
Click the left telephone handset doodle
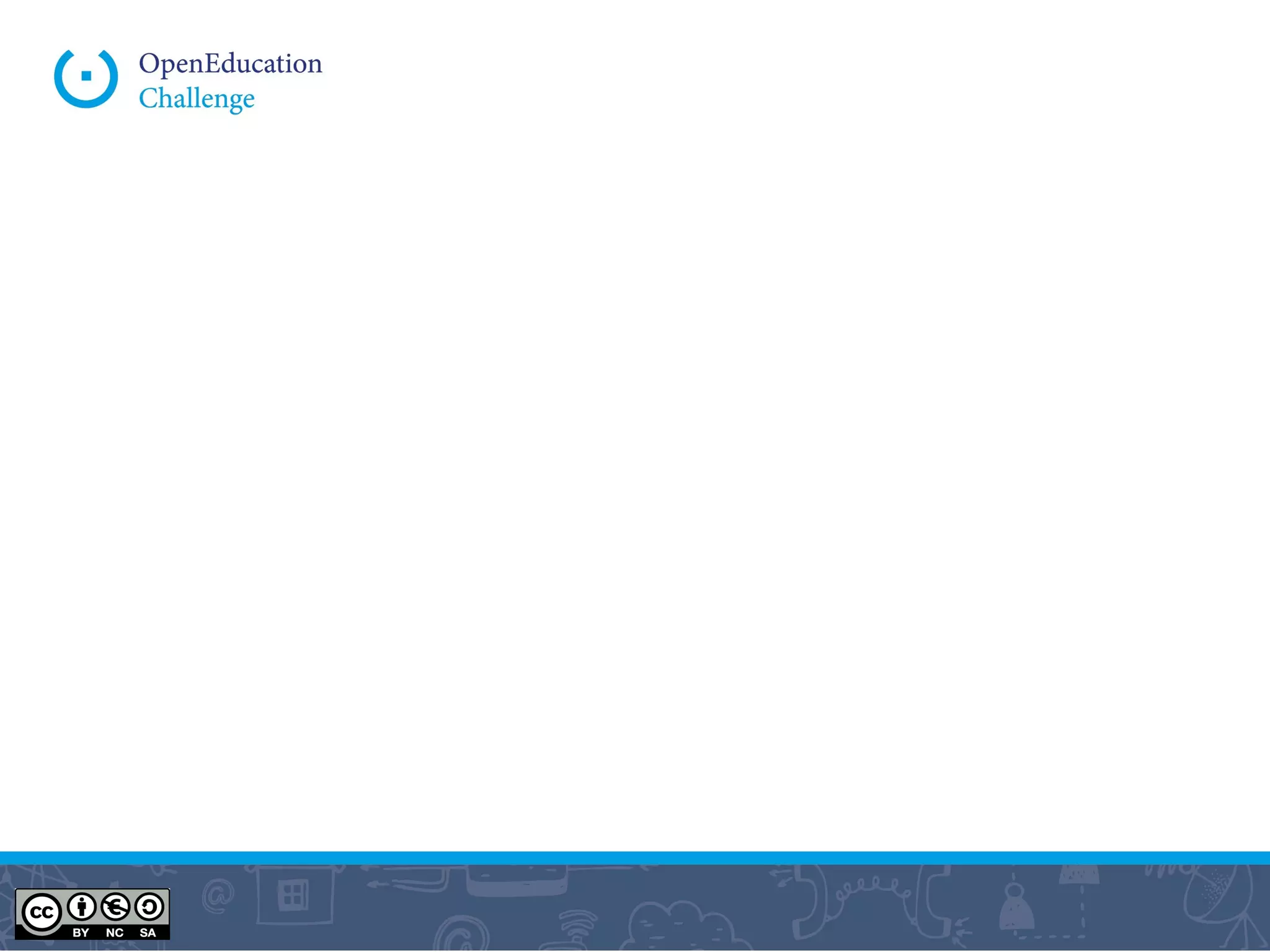click(809, 902)
